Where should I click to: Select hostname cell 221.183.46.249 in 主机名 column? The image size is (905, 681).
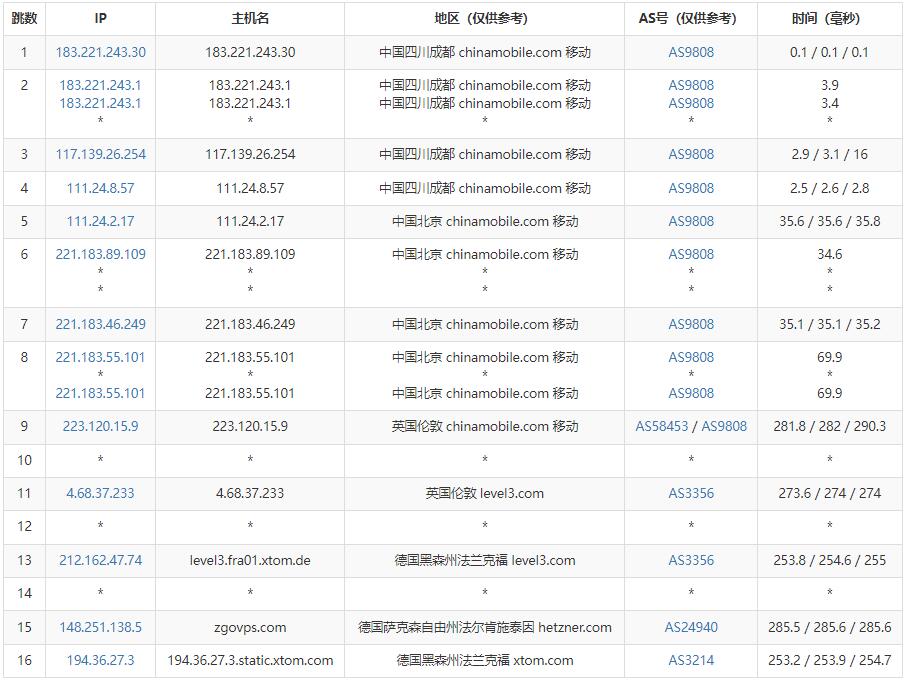250,324
